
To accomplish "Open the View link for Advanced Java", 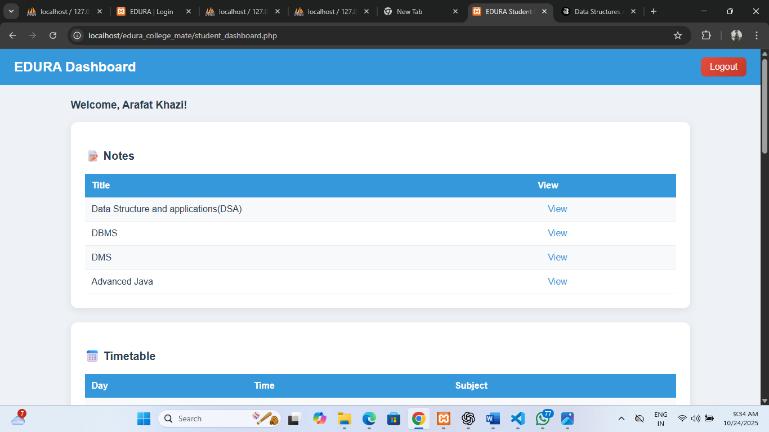I will (x=557, y=281).
